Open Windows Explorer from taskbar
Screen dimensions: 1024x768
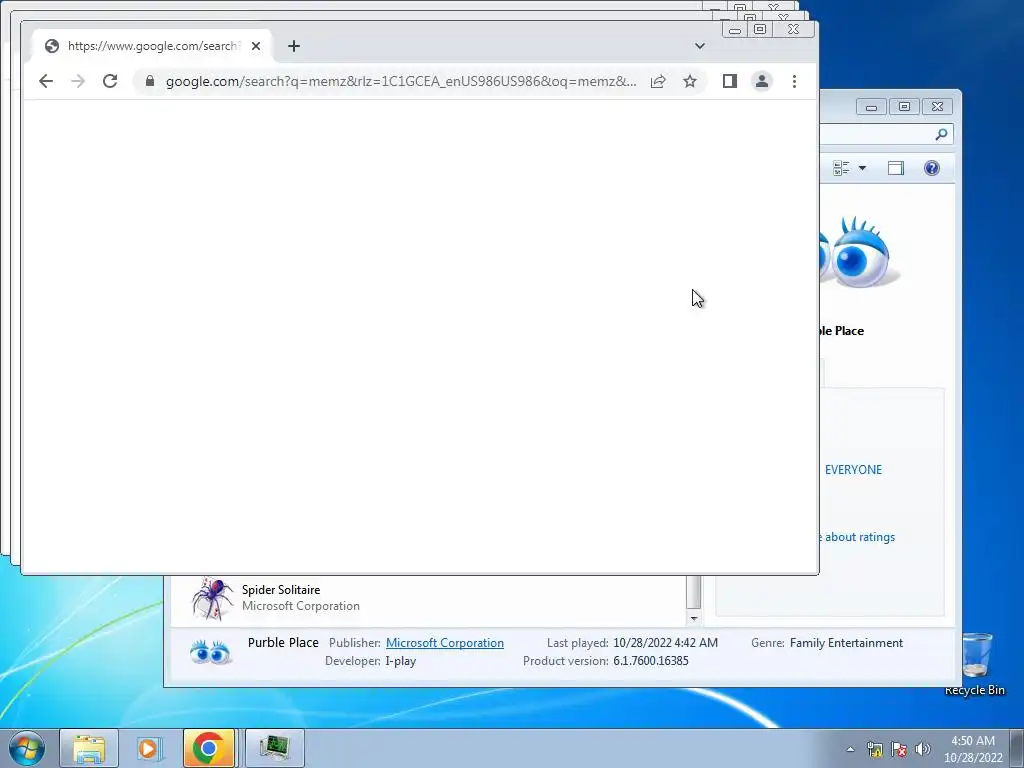tap(89, 748)
